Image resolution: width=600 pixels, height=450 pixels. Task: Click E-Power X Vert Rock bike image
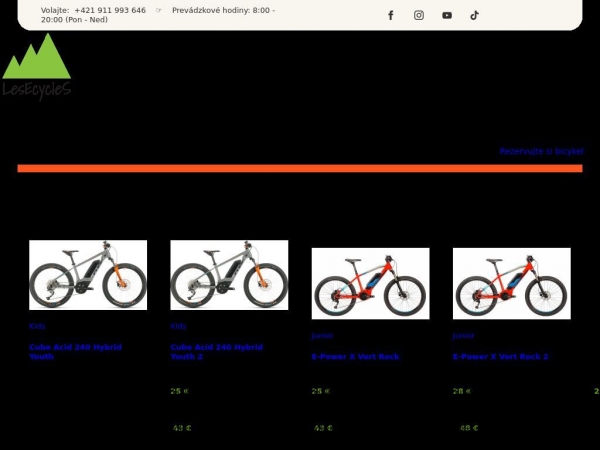click(370, 284)
